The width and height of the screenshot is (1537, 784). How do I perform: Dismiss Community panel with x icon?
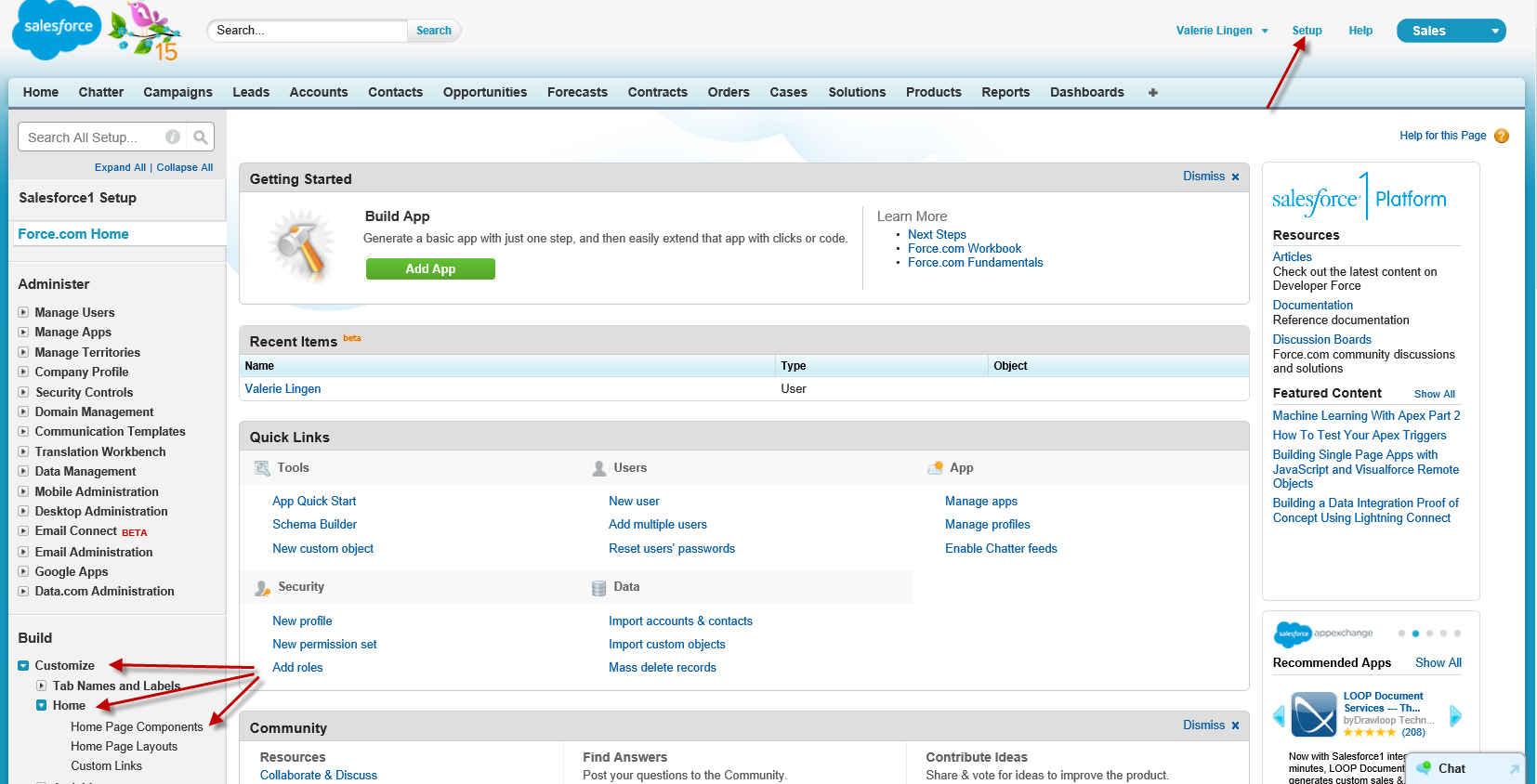pos(1235,725)
